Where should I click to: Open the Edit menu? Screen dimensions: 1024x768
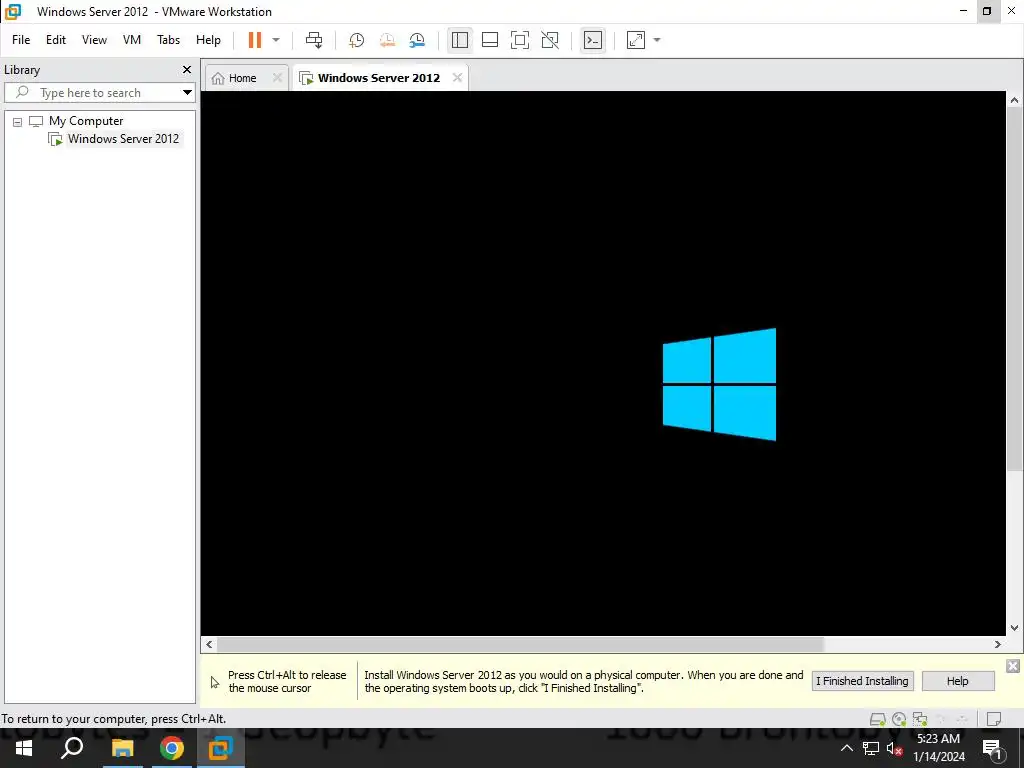pyautogui.click(x=56, y=40)
